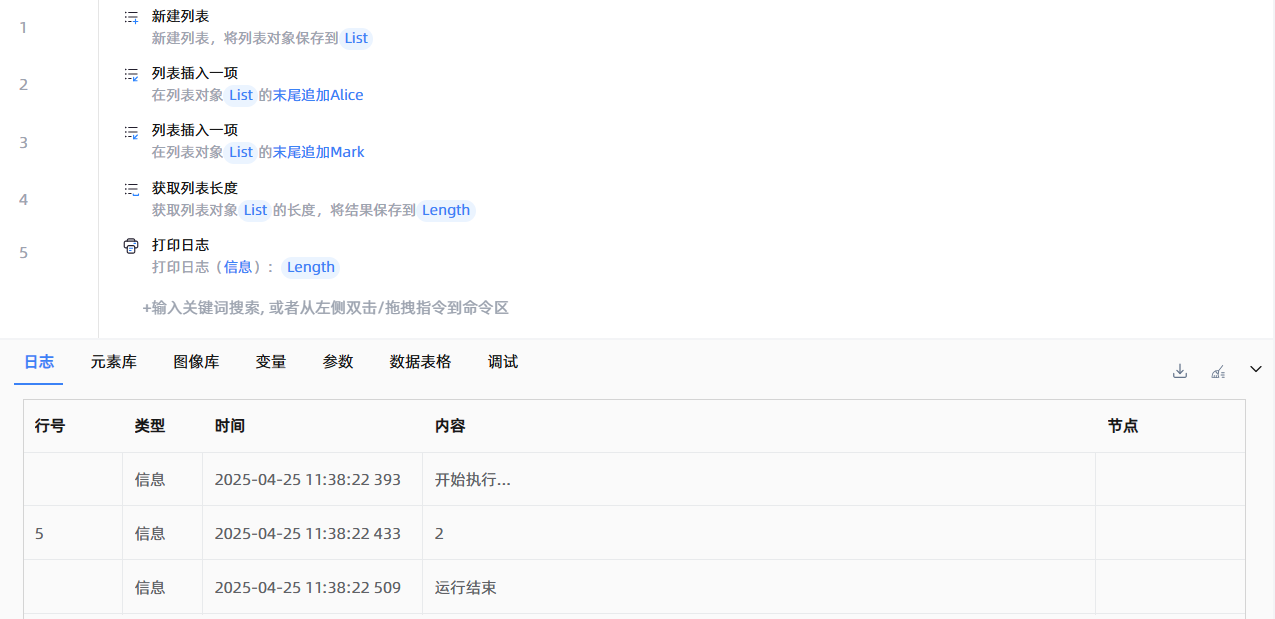
Task: Switch to the 调试 tab
Action: coord(503,362)
